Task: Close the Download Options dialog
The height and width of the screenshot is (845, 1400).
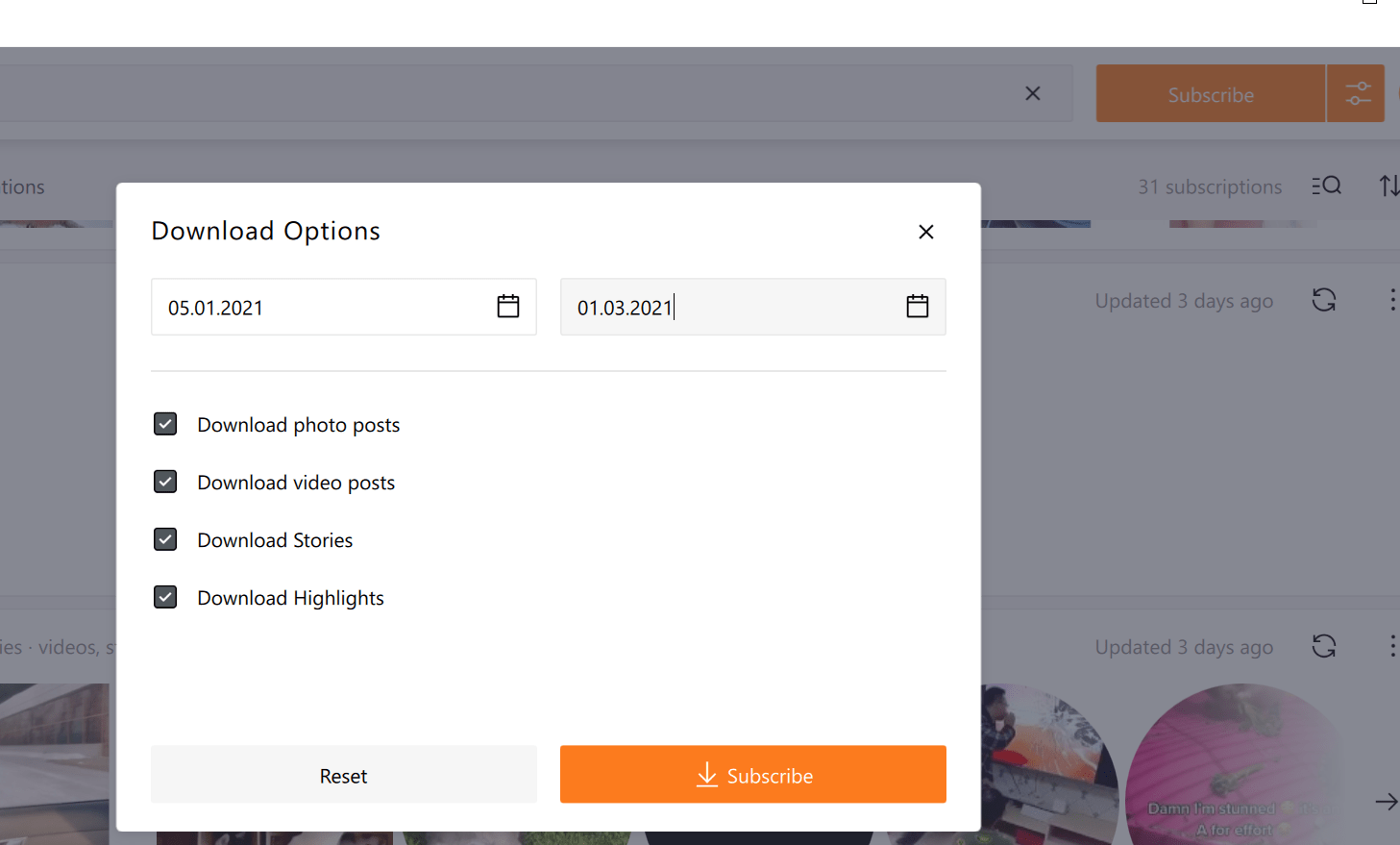Action: 925,232
